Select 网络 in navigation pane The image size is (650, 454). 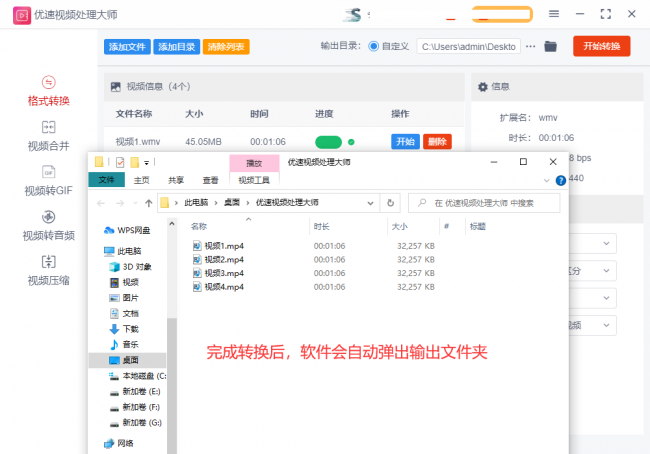tap(119, 443)
